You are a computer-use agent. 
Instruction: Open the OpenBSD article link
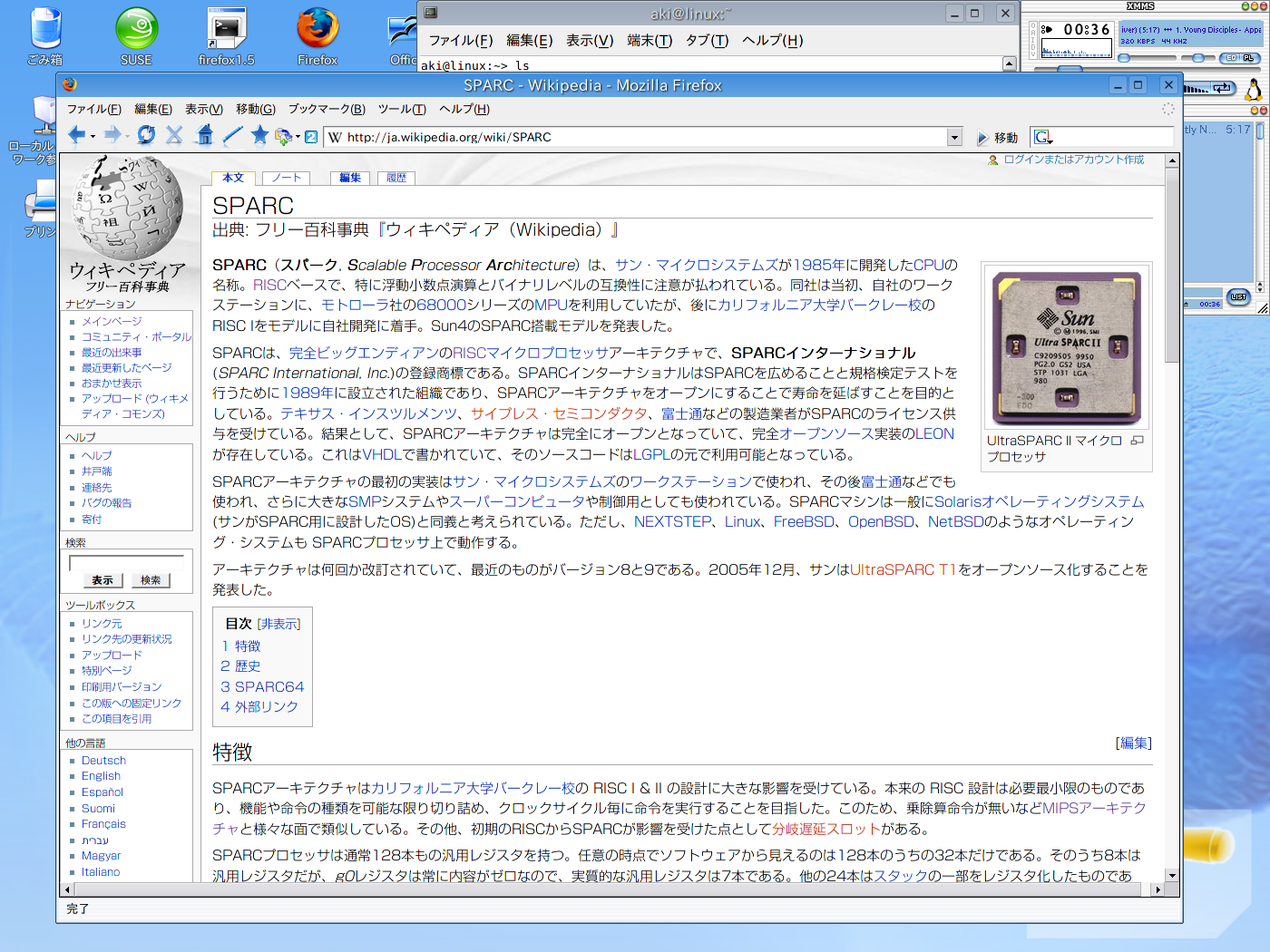881,521
